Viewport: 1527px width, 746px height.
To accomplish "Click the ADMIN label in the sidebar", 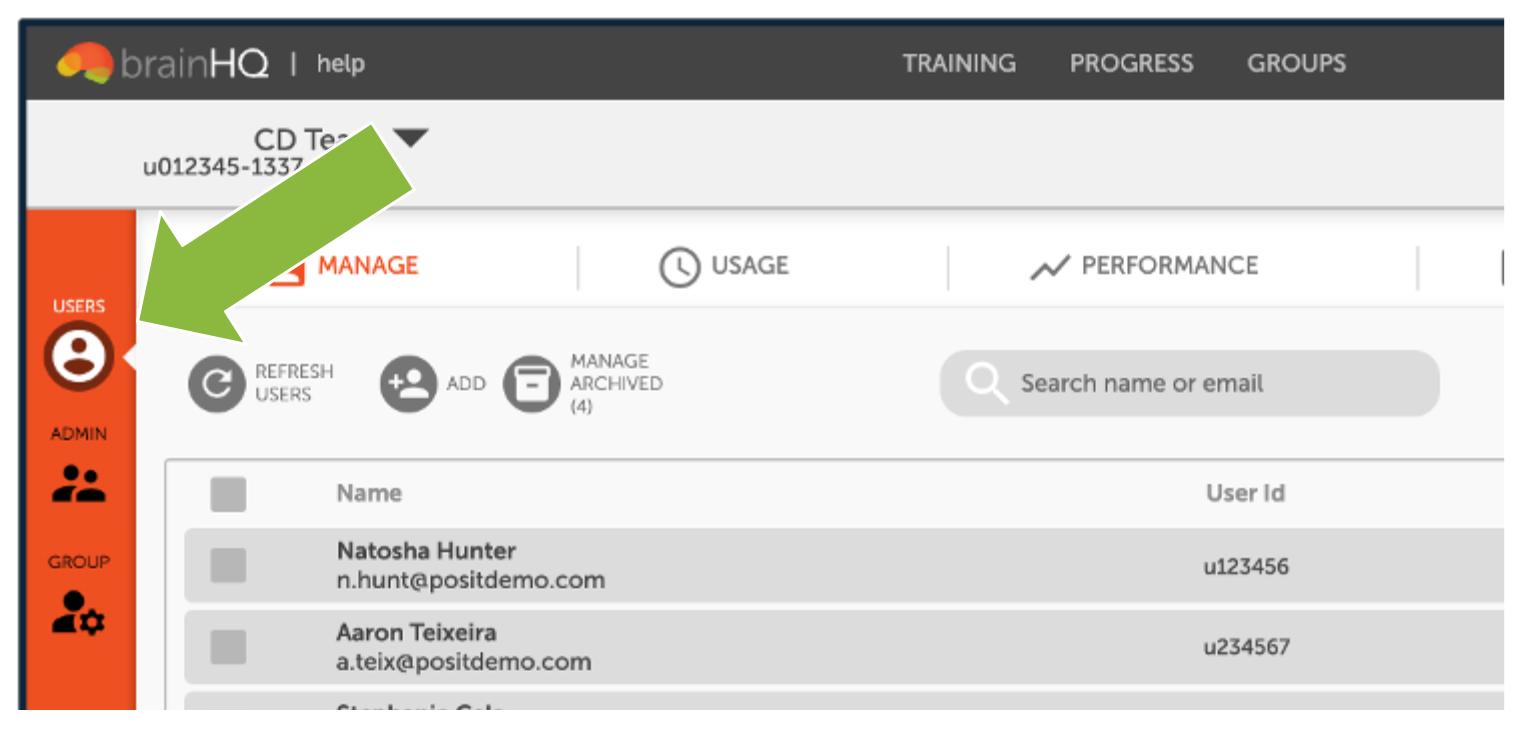I will coord(78,434).
